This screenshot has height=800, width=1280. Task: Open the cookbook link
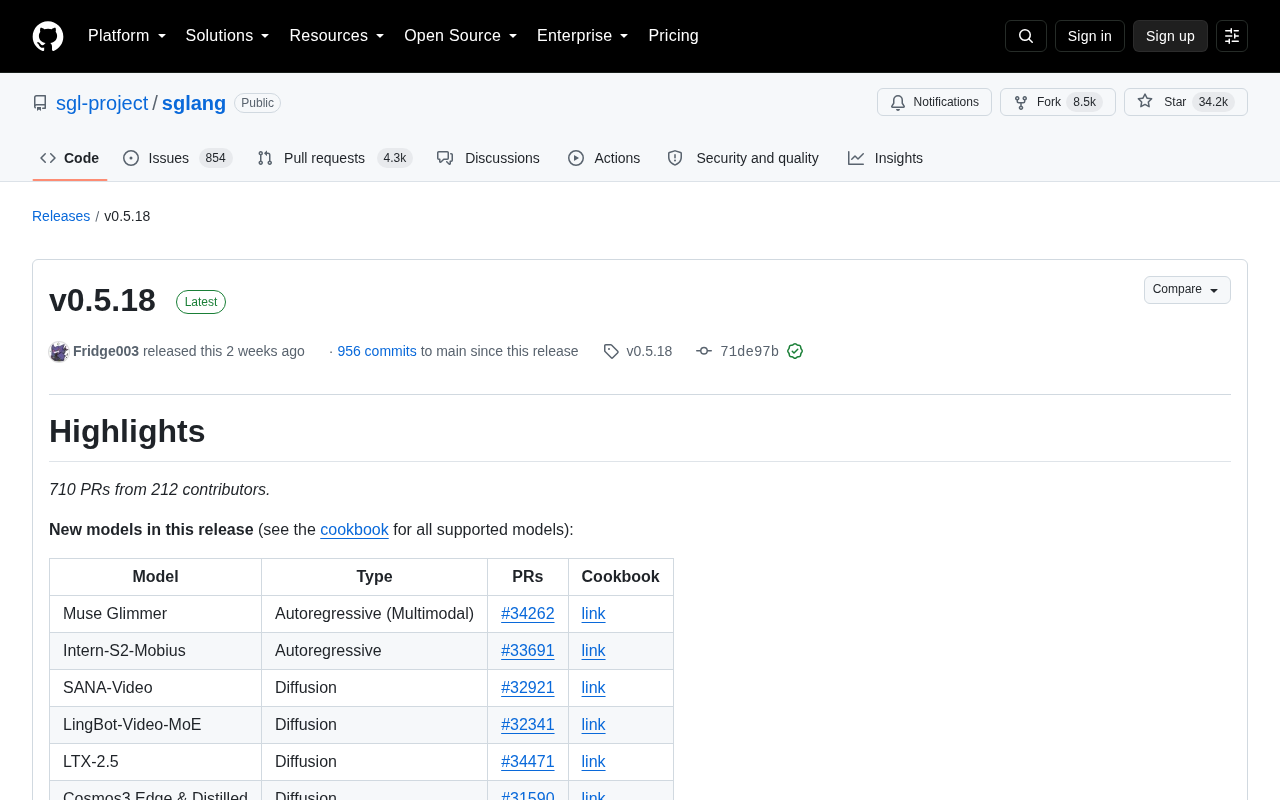(x=354, y=529)
